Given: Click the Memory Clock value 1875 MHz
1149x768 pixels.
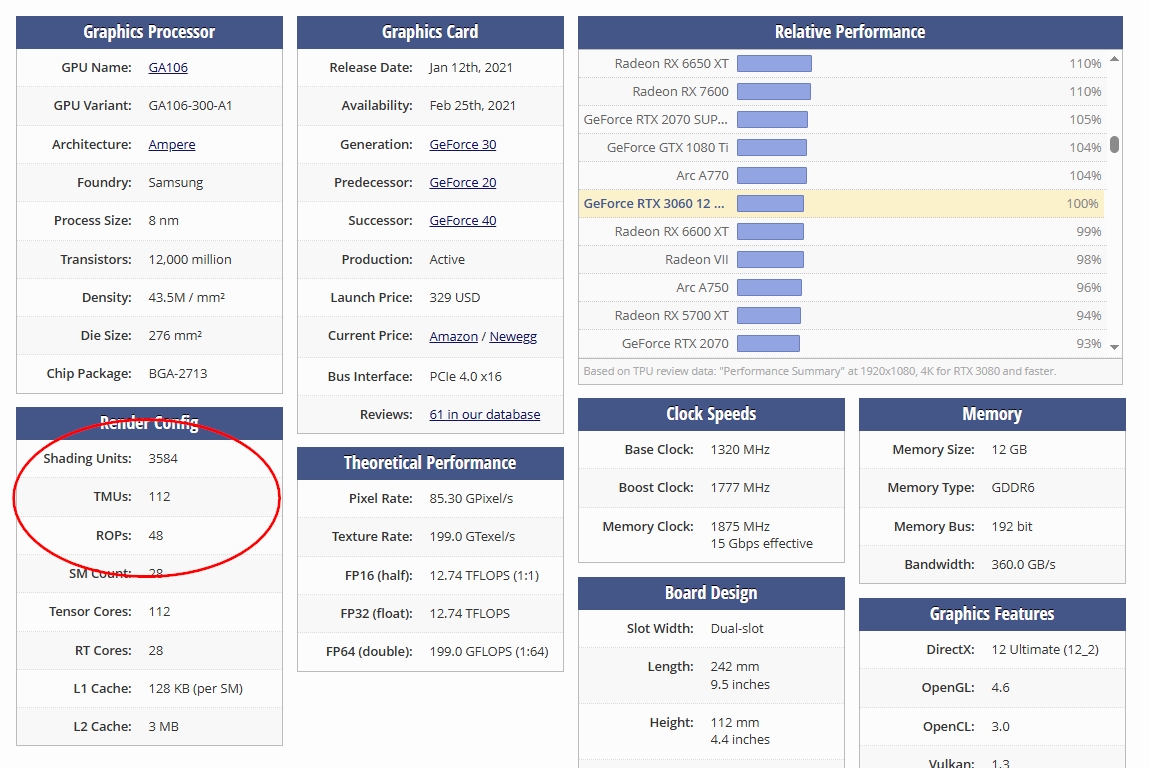Looking at the screenshot, I should [740, 526].
